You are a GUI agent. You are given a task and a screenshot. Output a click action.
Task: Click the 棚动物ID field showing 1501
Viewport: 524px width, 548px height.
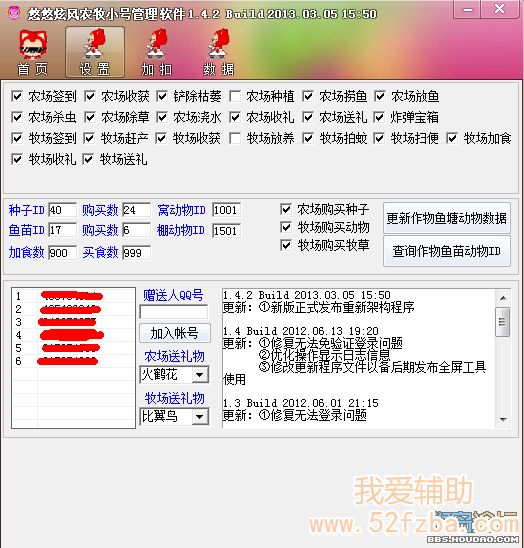[227, 231]
